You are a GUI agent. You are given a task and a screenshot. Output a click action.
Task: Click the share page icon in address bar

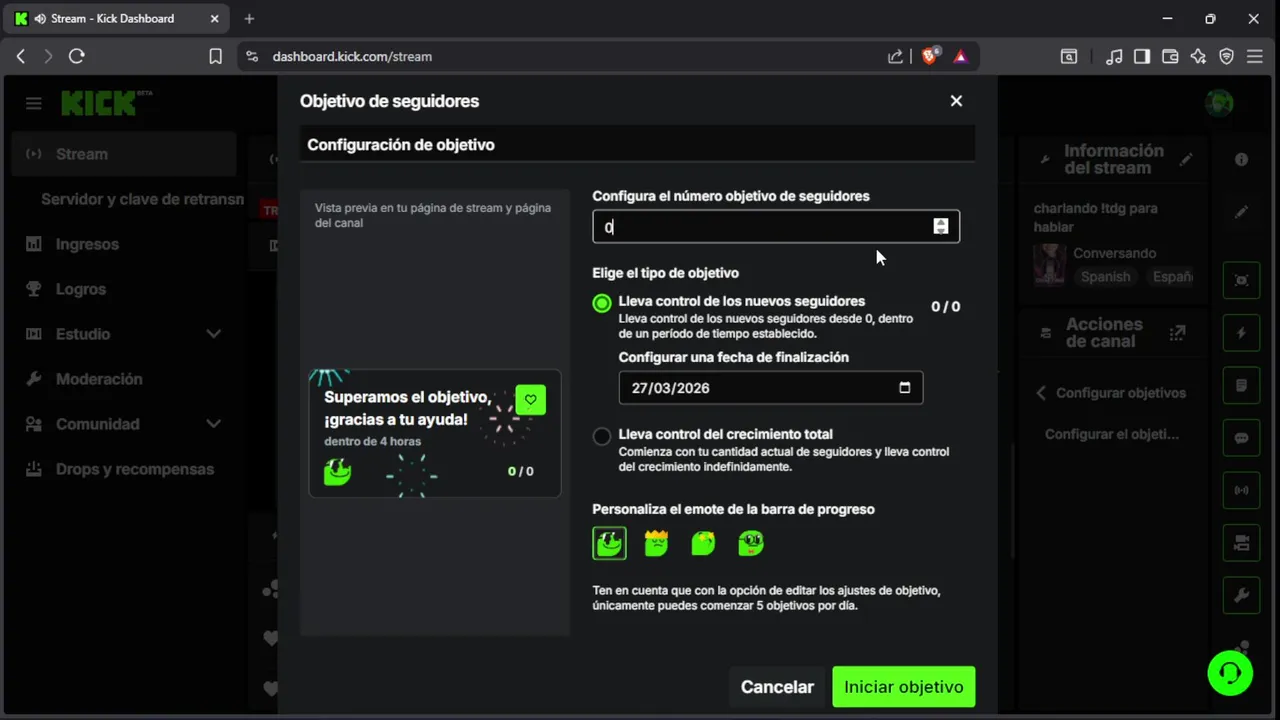(x=895, y=56)
